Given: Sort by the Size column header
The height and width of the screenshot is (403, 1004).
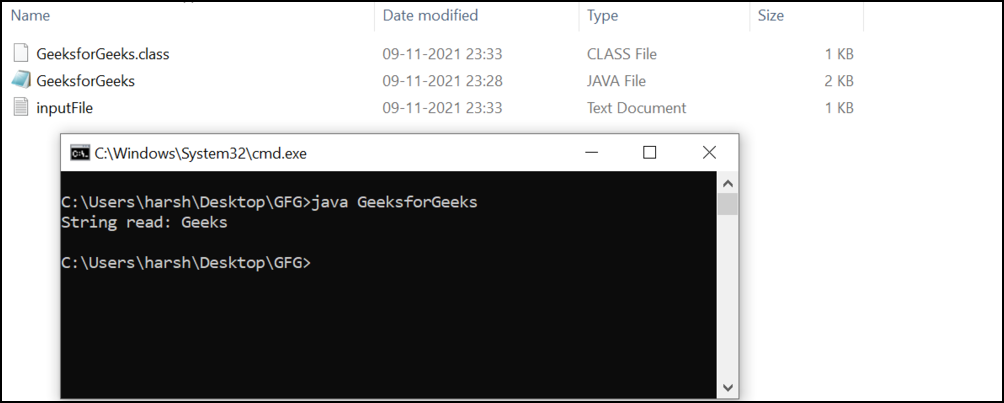Looking at the screenshot, I should 770,16.
